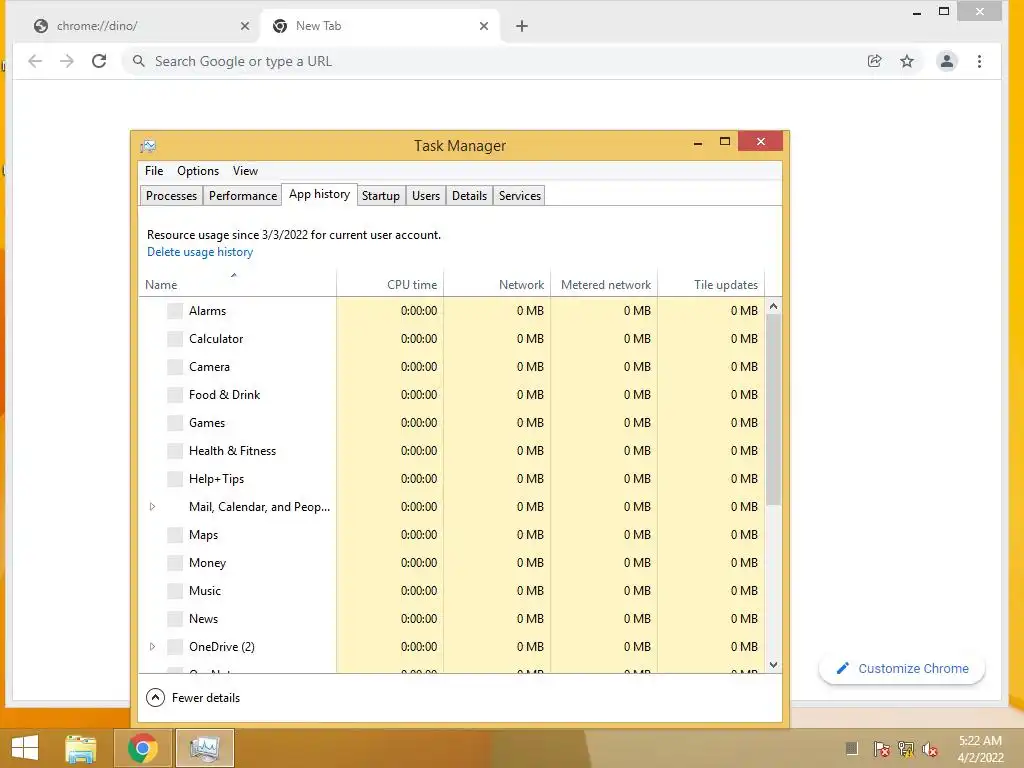Click the Games app icon placeholder
1024x768 pixels.
pyautogui.click(x=174, y=423)
